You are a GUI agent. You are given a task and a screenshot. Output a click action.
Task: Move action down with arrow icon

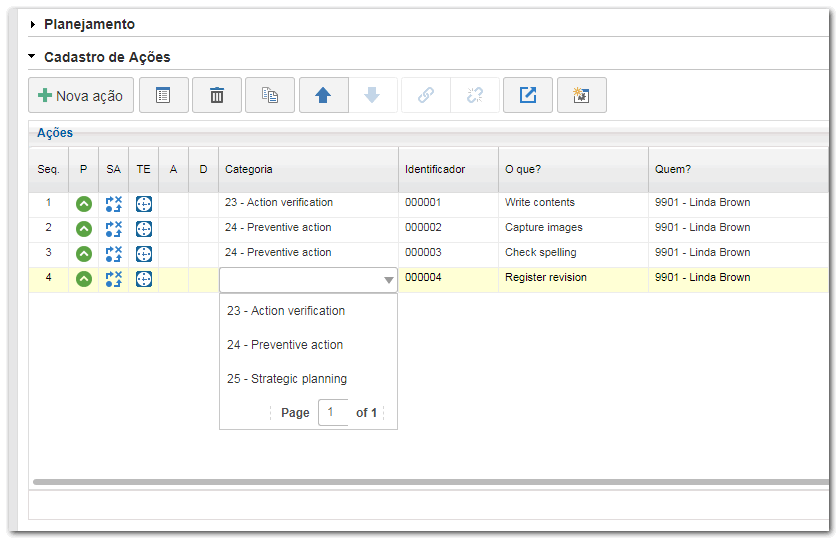tap(372, 95)
